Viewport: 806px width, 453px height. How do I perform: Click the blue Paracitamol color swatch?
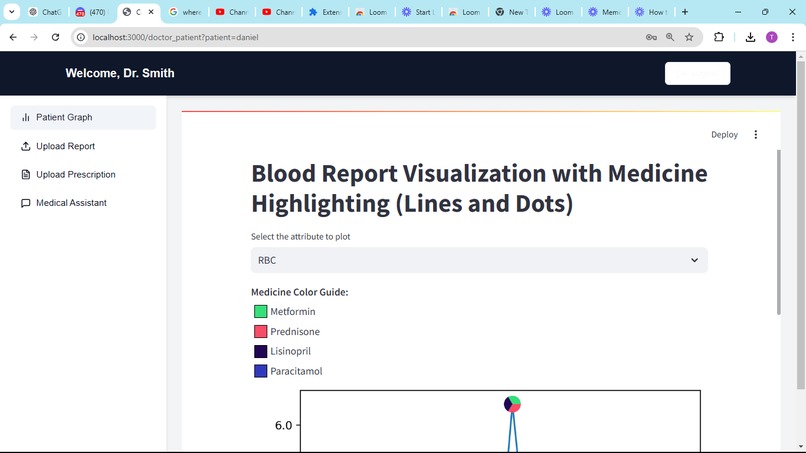pos(261,371)
